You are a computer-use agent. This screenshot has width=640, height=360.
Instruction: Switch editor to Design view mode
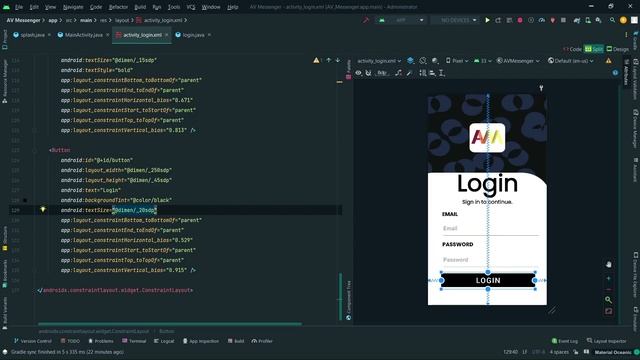pyautogui.click(x=618, y=49)
